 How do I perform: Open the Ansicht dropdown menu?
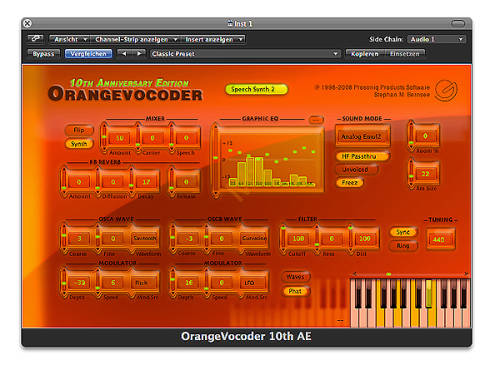click(69, 39)
